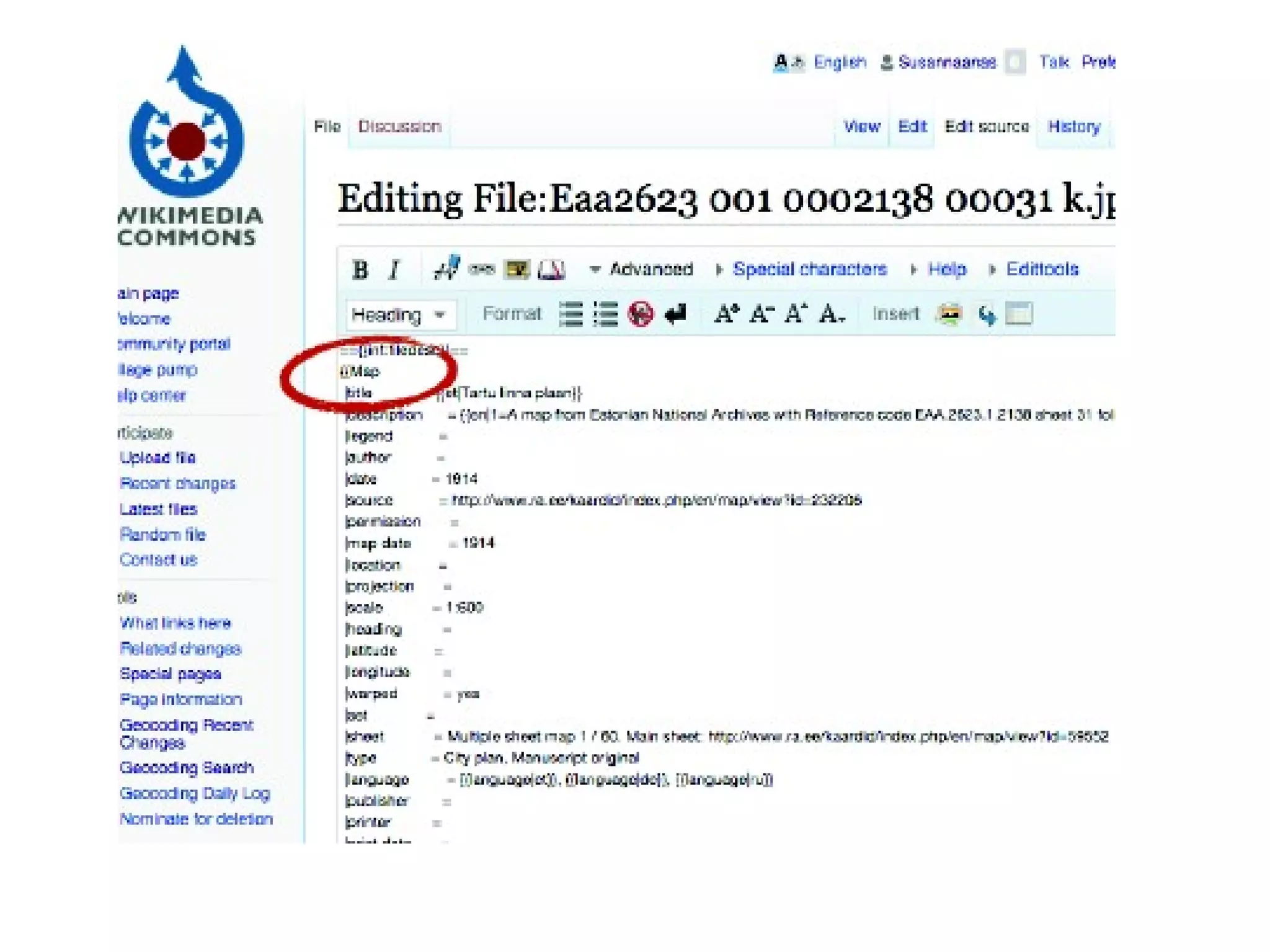Click the source URL text line
Screen dimensions: 1270x952
[656, 500]
